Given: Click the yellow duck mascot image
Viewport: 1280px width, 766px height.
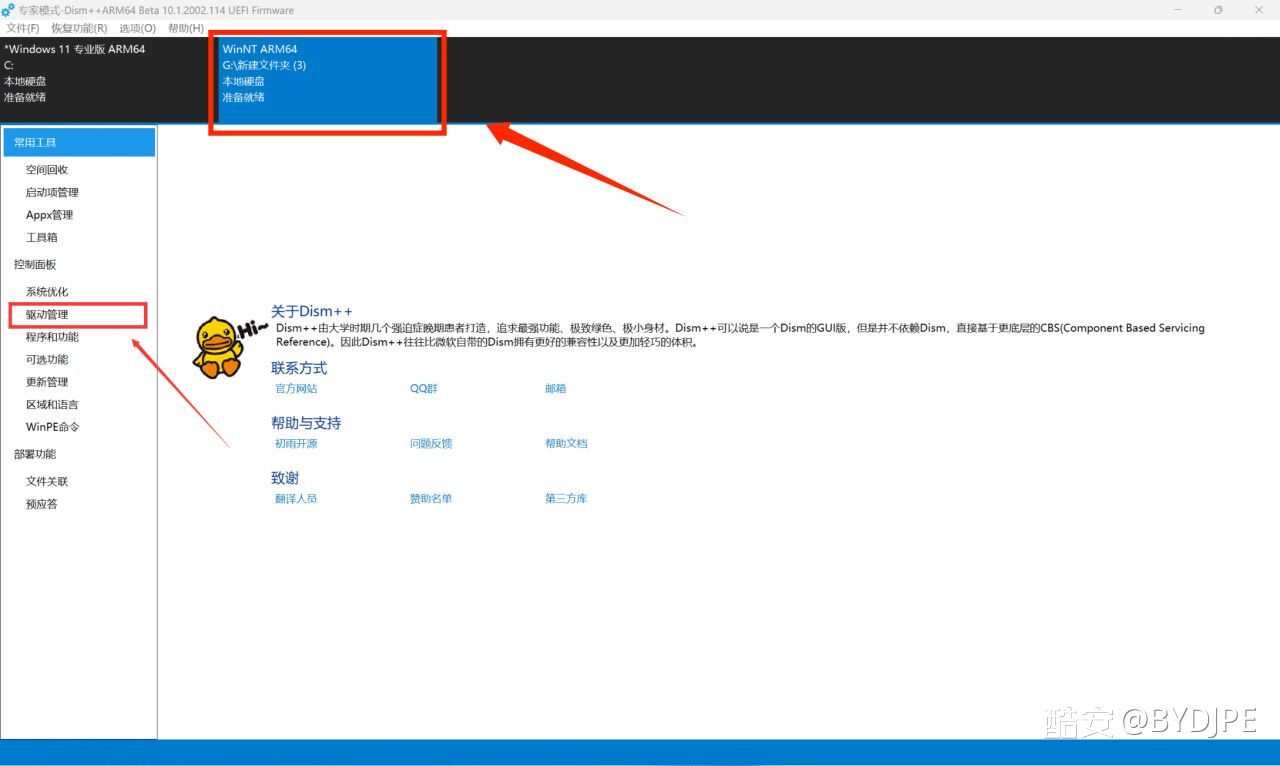Looking at the screenshot, I should (x=217, y=346).
